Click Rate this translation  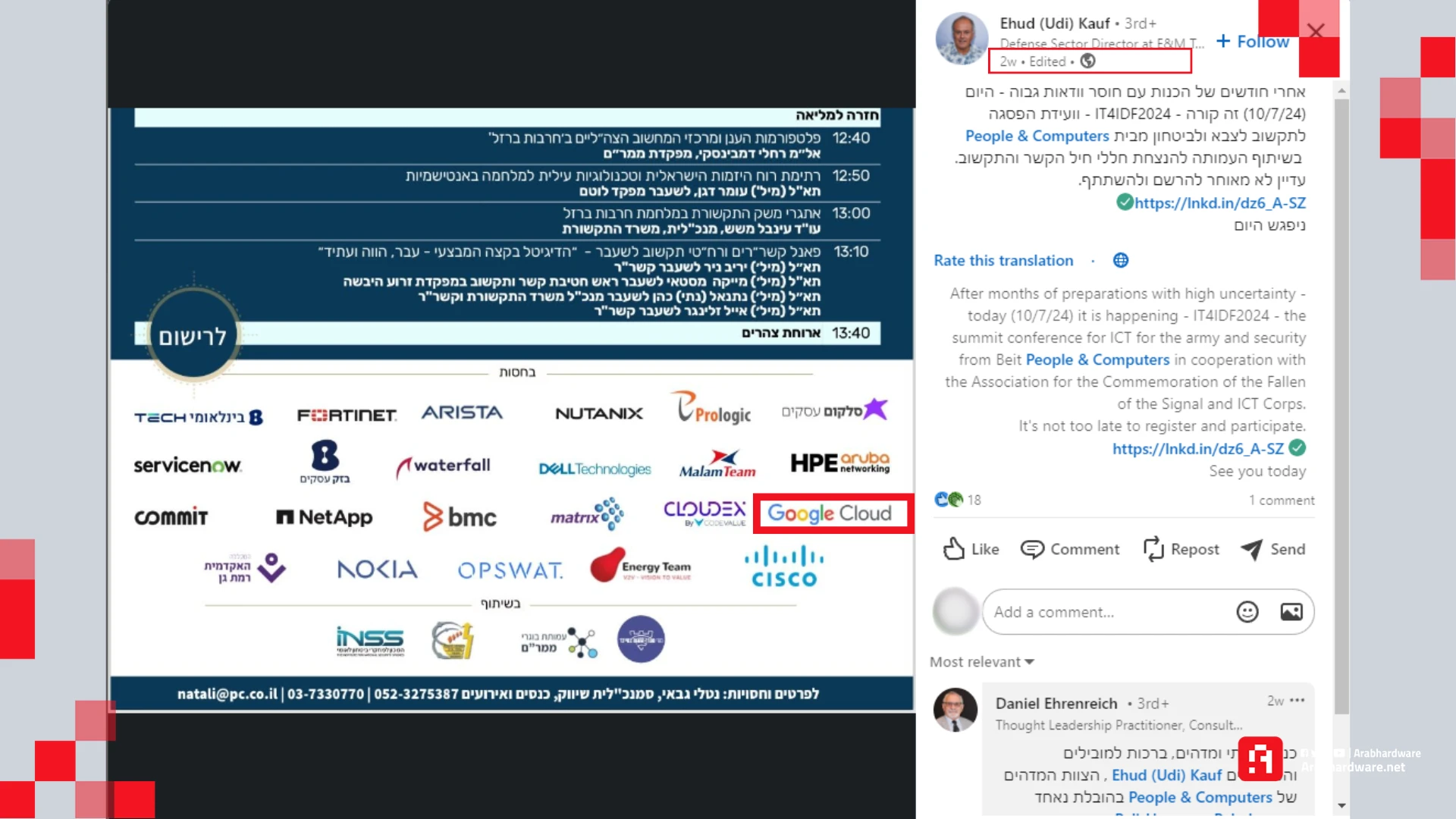click(x=1003, y=261)
